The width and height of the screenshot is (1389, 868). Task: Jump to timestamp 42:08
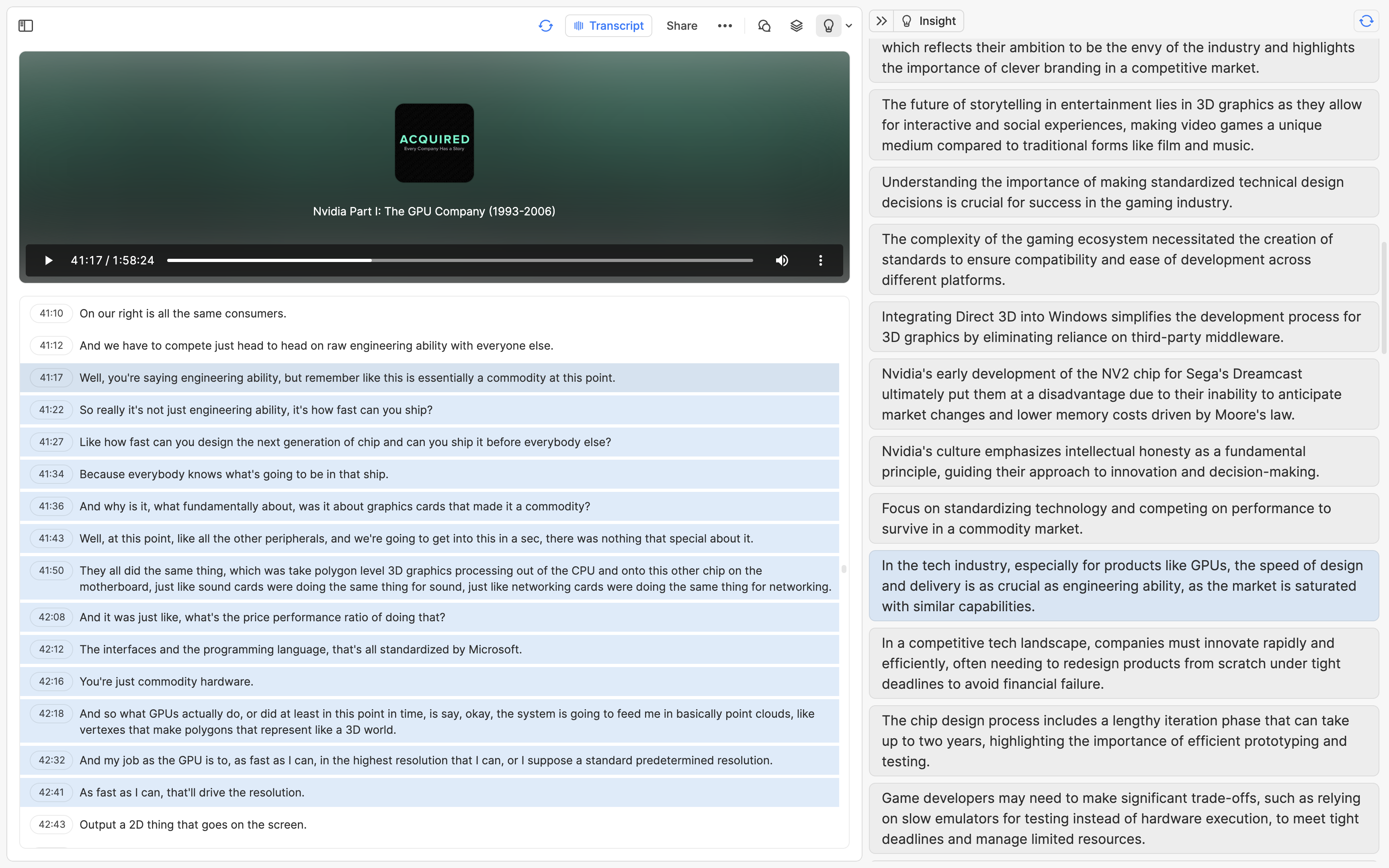click(51, 617)
